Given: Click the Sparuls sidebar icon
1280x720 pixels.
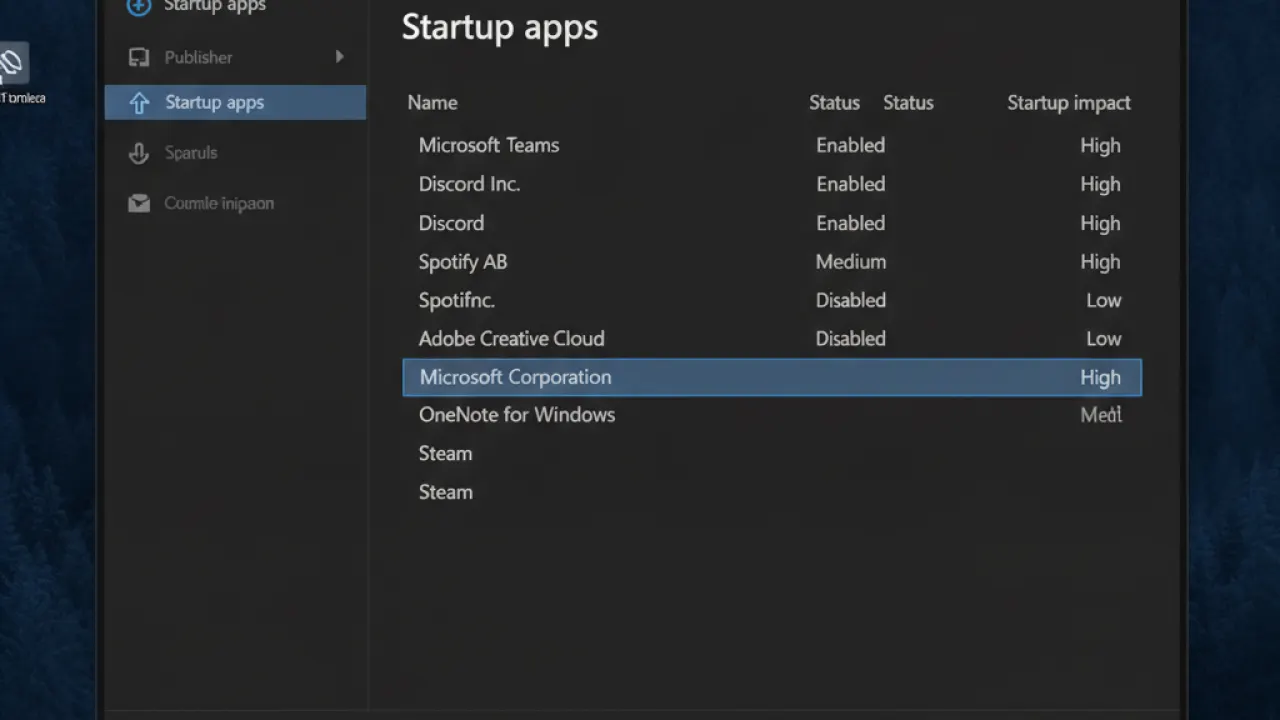Looking at the screenshot, I should click(x=139, y=153).
